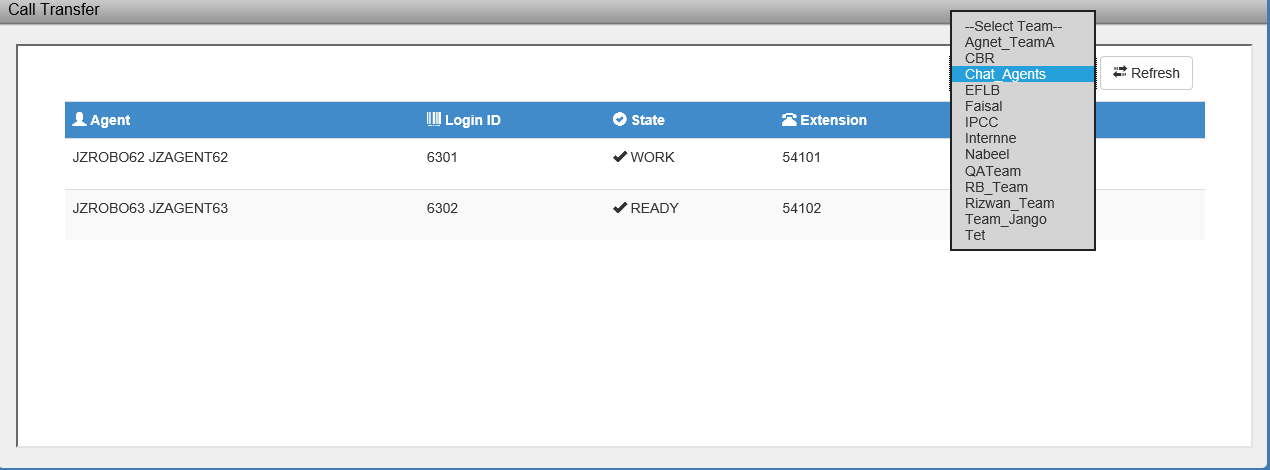This screenshot has height=470, width=1270.
Task: Click the Refresh button
Action: click(1146, 73)
